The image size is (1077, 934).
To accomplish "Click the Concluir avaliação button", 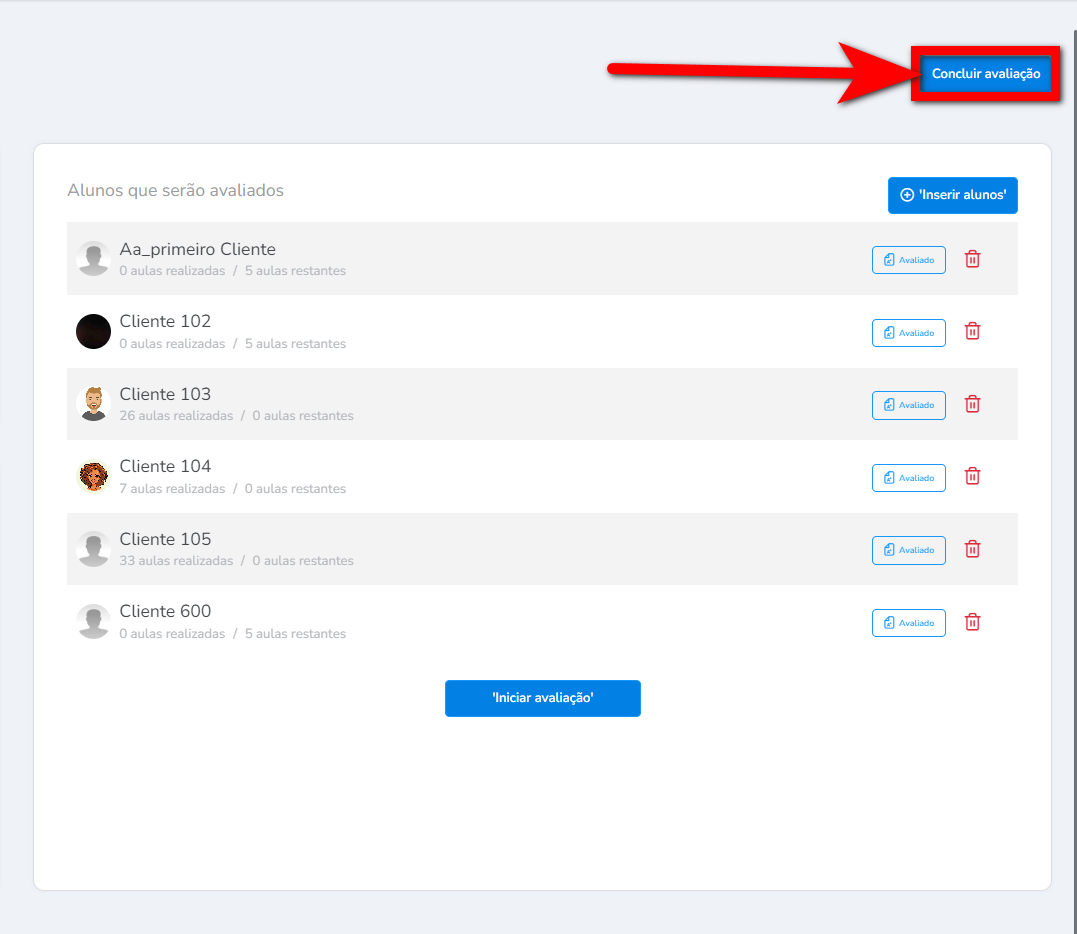I will click(x=985, y=74).
